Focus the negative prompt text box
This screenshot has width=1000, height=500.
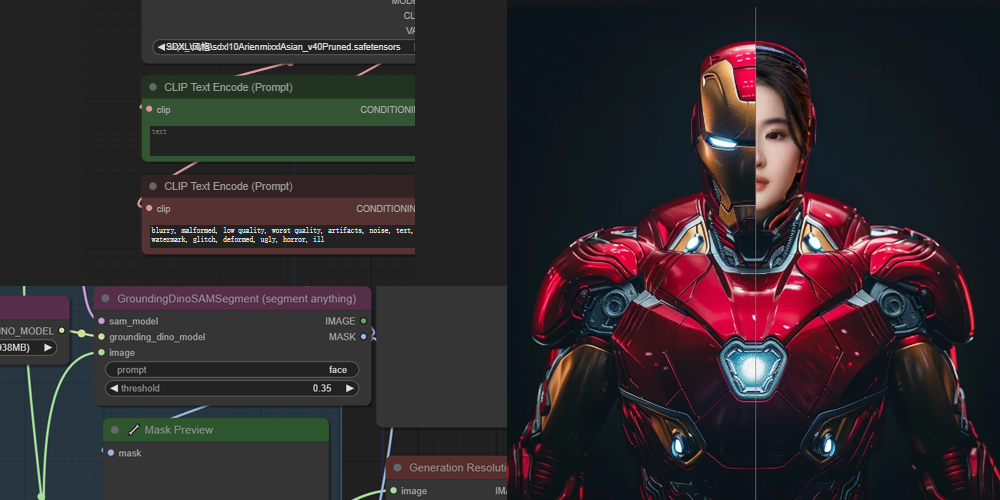[283, 235]
